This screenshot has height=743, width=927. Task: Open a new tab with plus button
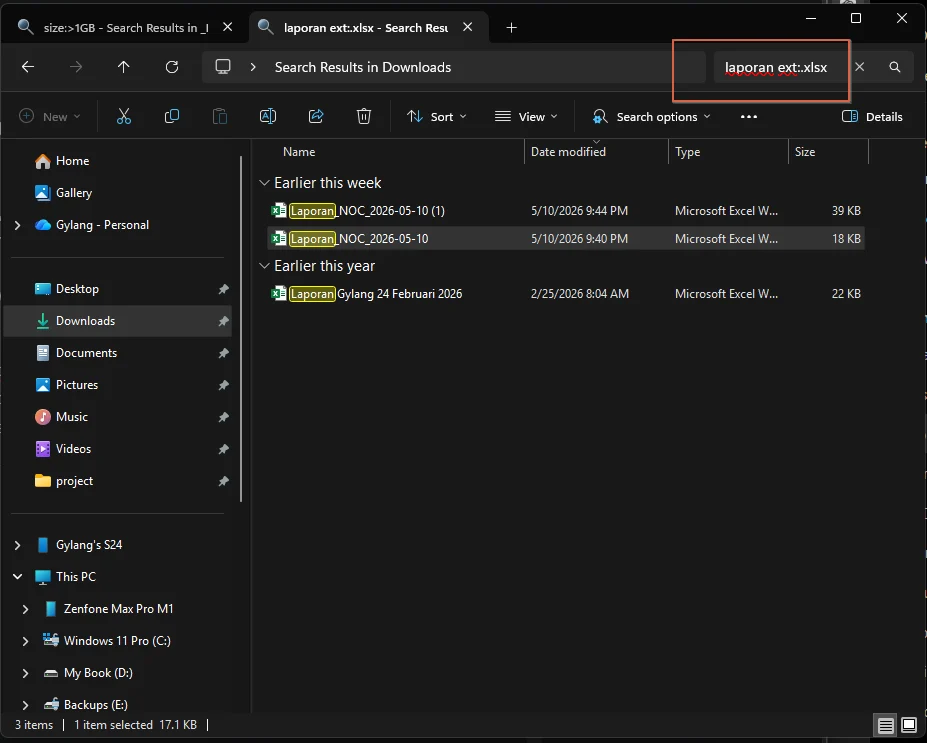coord(511,28)
